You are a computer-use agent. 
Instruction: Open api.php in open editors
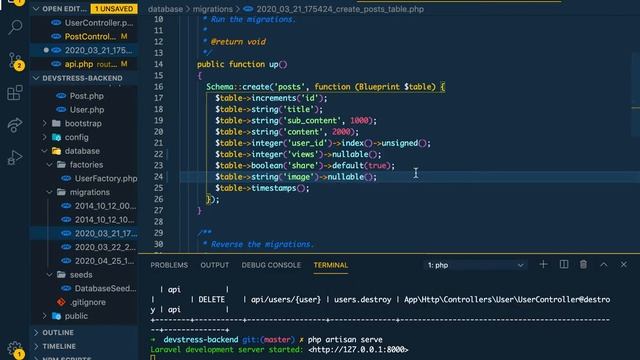point(79,64)
